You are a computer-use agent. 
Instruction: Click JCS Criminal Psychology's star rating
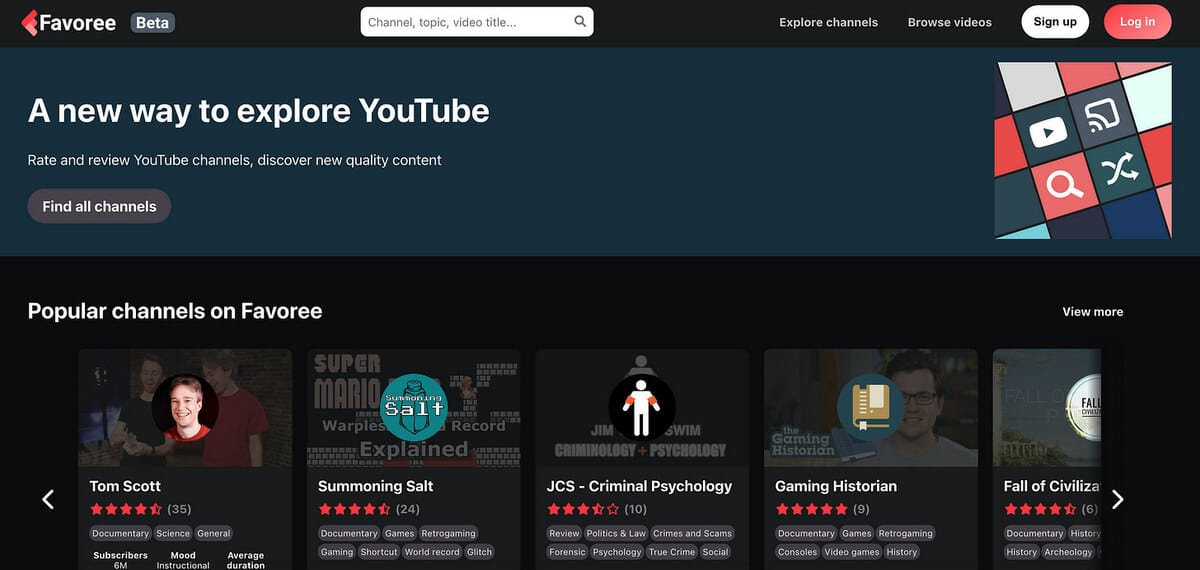coord(583,509)
